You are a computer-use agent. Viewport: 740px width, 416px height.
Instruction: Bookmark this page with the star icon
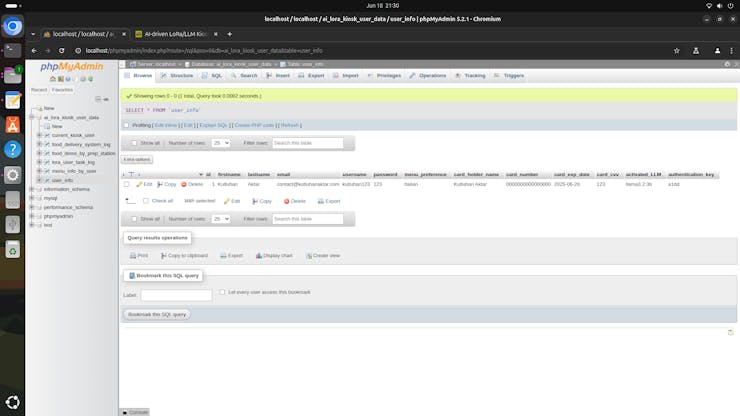(x=676, y=51)
